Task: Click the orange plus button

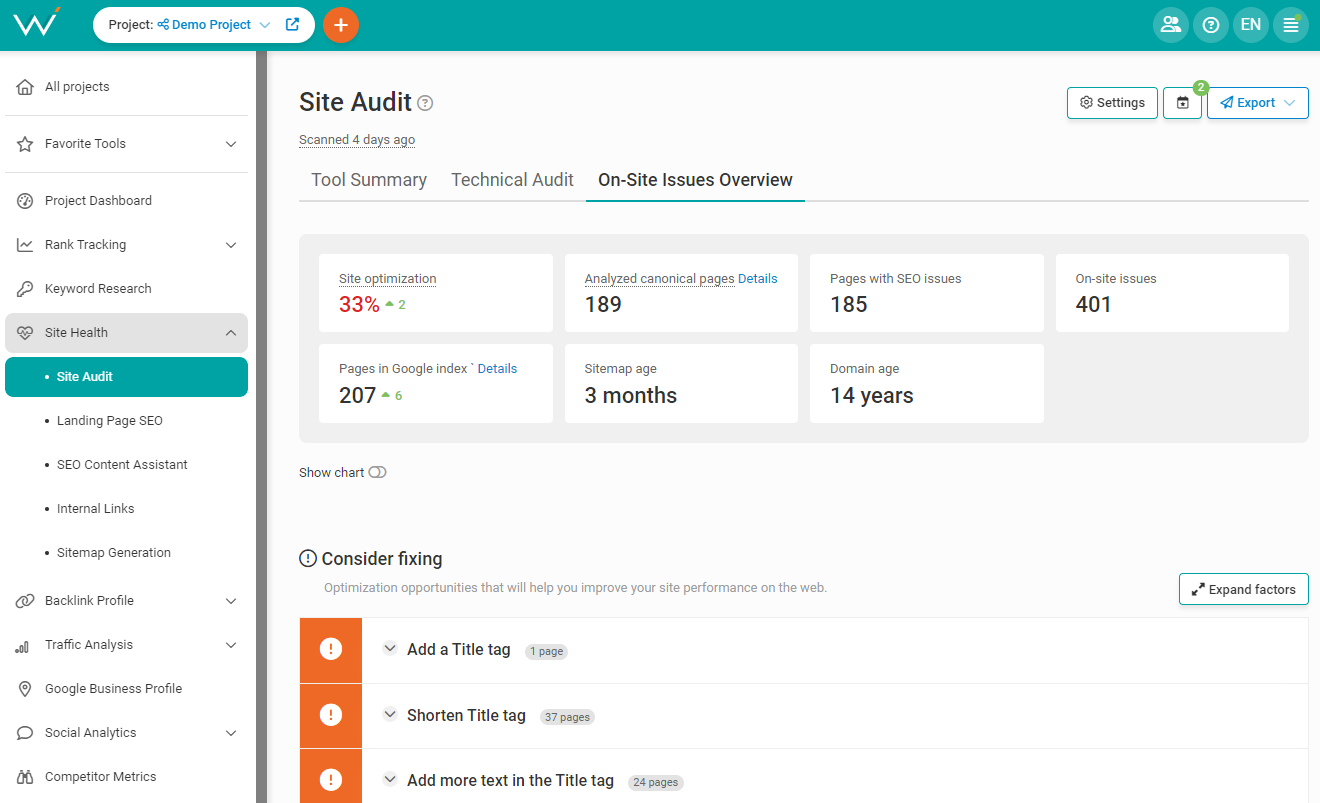Action: coord(341,24)
